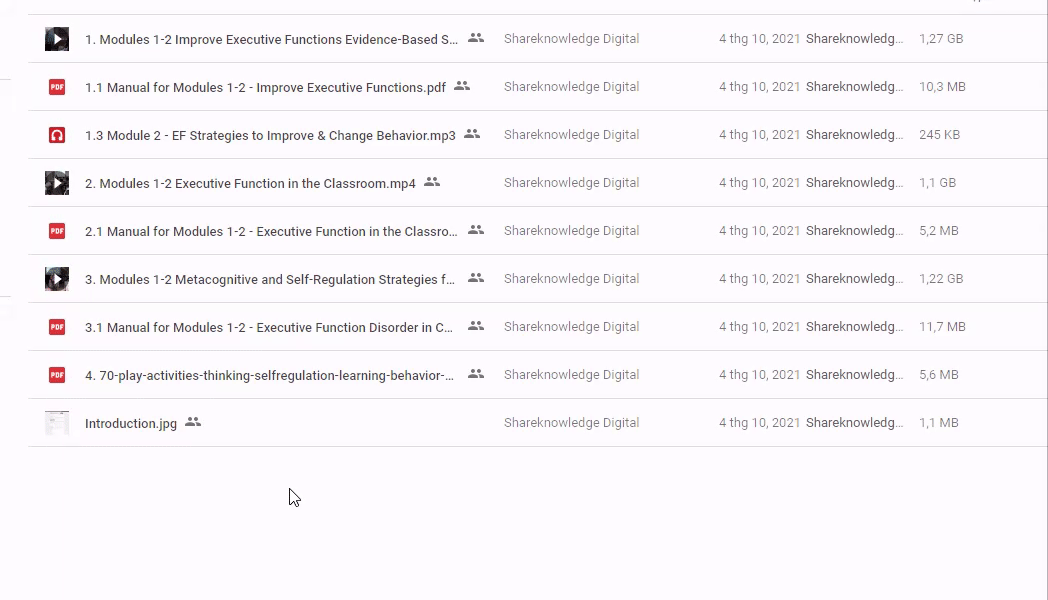Select the Introduction.jpg file name
This screenshot has width=1048, height=600.
(x=131, y=424)
